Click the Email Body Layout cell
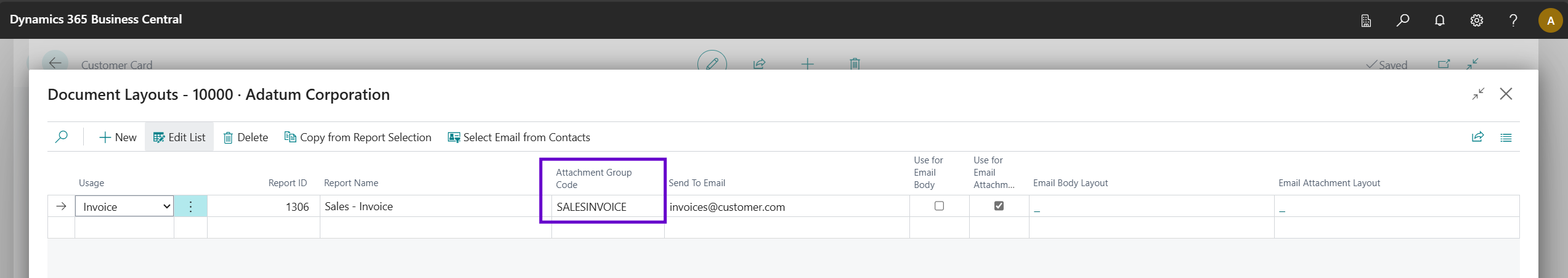1568x278 pixels. (x=1152, y=206)
